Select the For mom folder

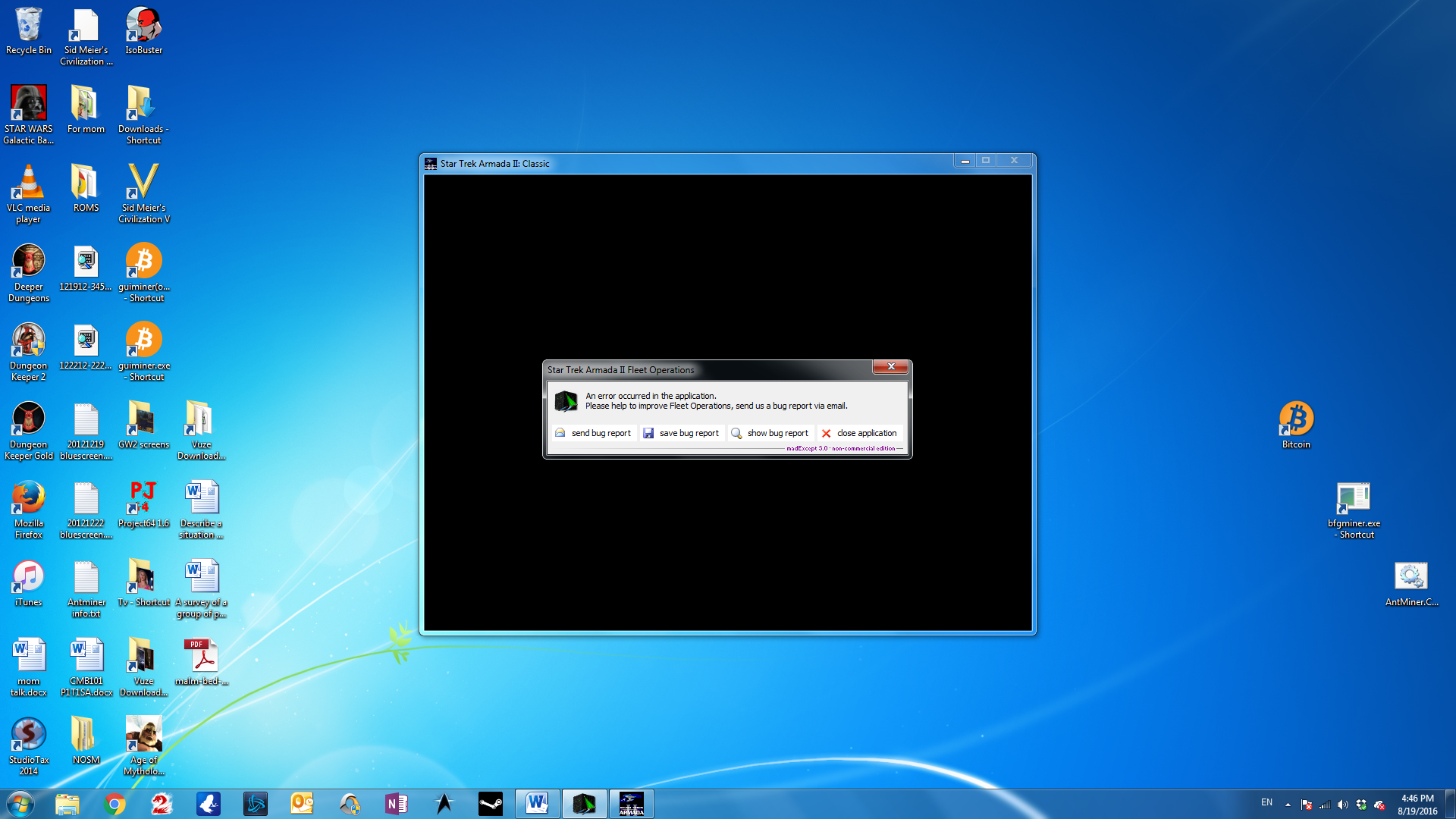point(86,108)
